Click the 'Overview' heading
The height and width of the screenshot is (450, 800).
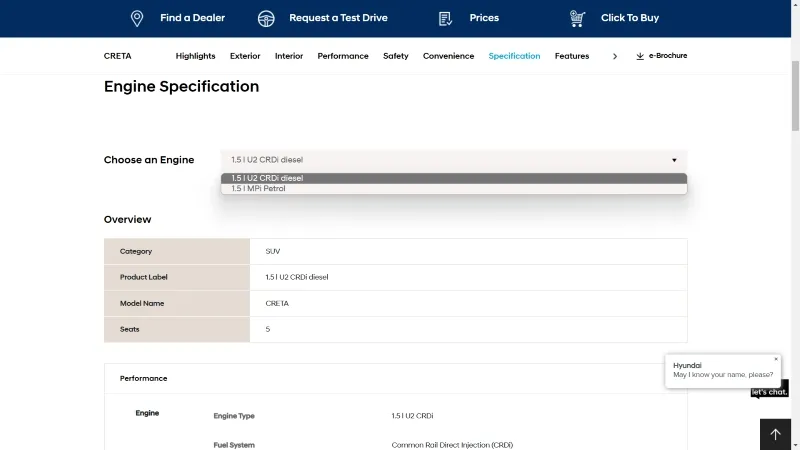(x=128, y=219)
